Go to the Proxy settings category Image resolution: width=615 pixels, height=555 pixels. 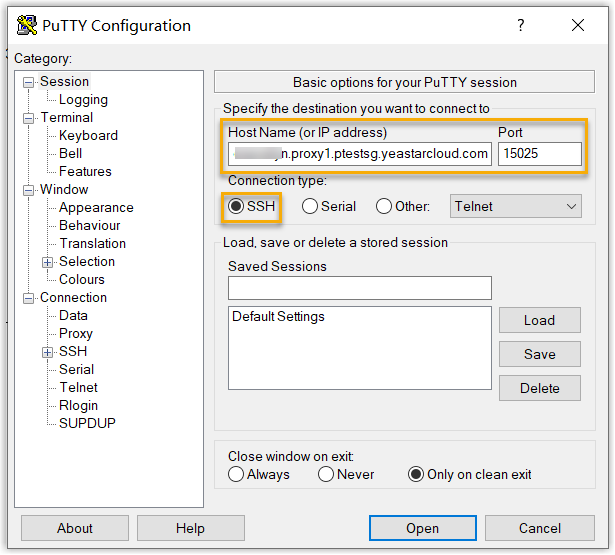point(76,334)
